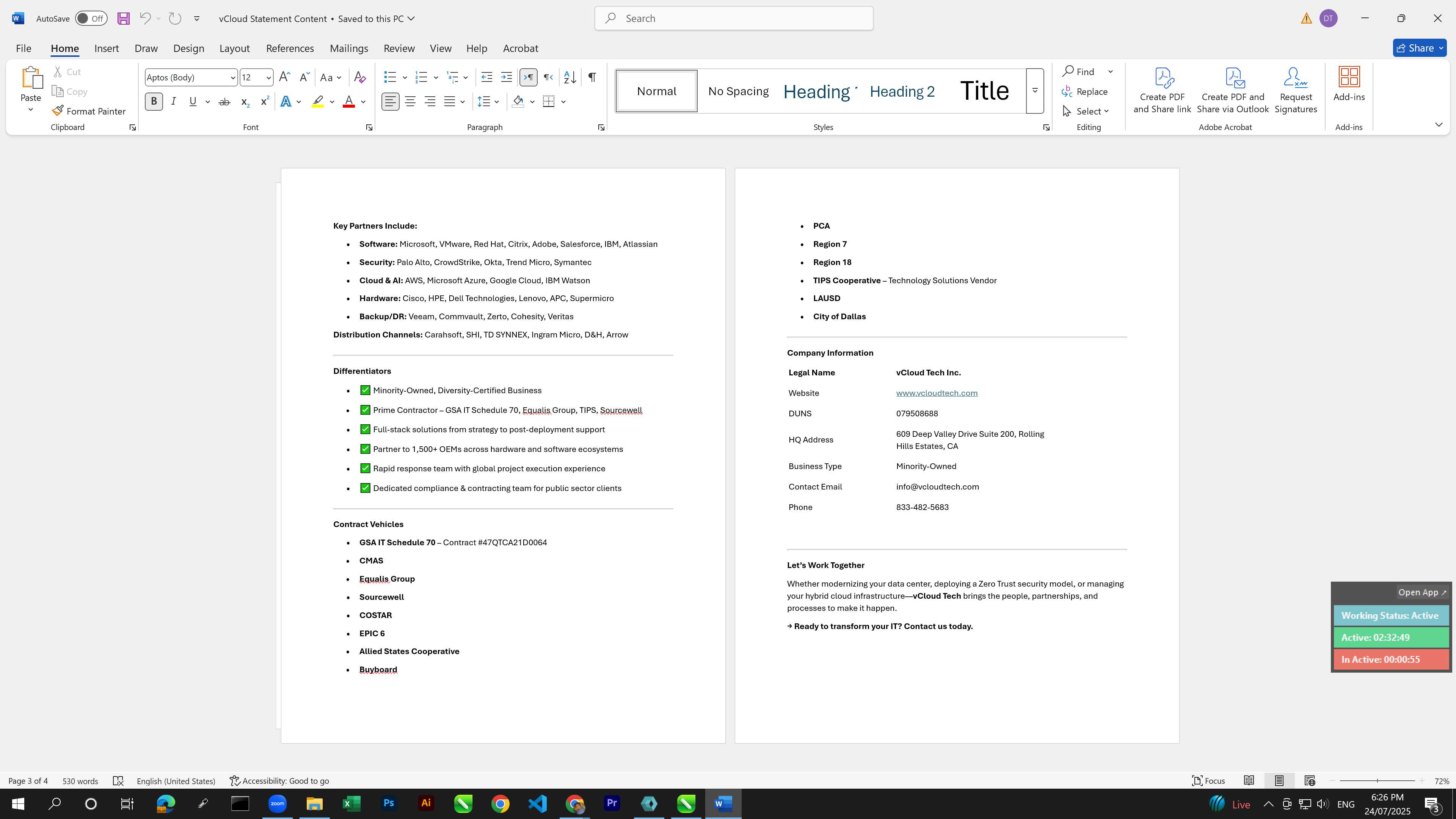Toggle the AutoSave switch
Screen dimensions: 1456x819
pos(91,18)
